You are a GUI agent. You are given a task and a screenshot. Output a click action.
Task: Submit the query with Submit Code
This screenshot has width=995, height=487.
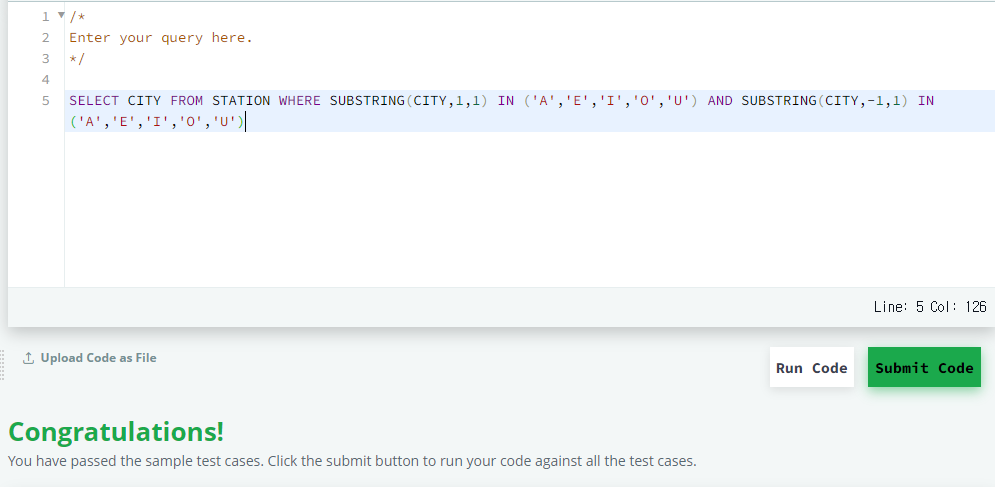pyautogui.click(x=924, y=367)
